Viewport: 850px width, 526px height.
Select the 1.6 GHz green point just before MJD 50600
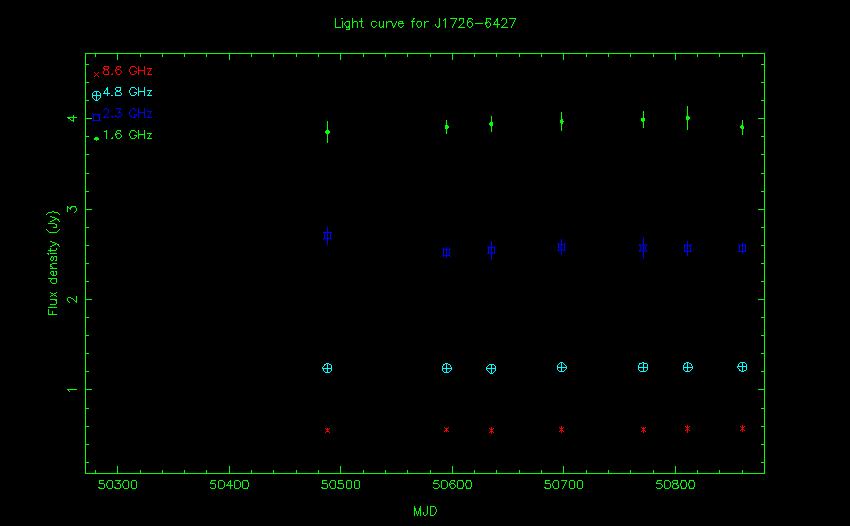click(447, 127)
